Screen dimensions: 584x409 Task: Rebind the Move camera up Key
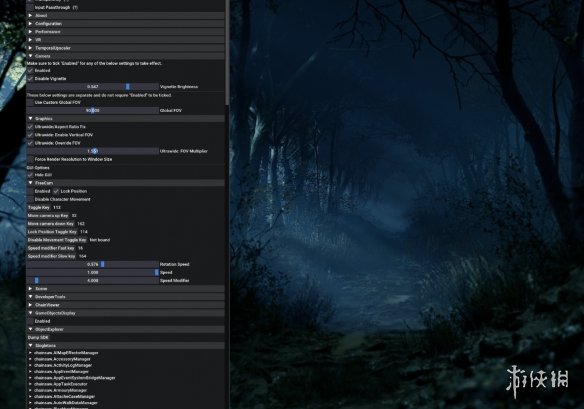coord(48,216)
